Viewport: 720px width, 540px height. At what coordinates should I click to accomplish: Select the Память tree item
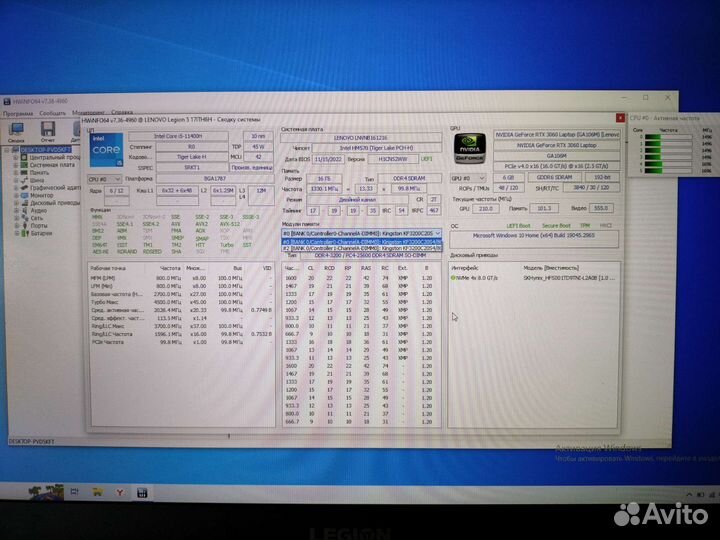point(39,173)
